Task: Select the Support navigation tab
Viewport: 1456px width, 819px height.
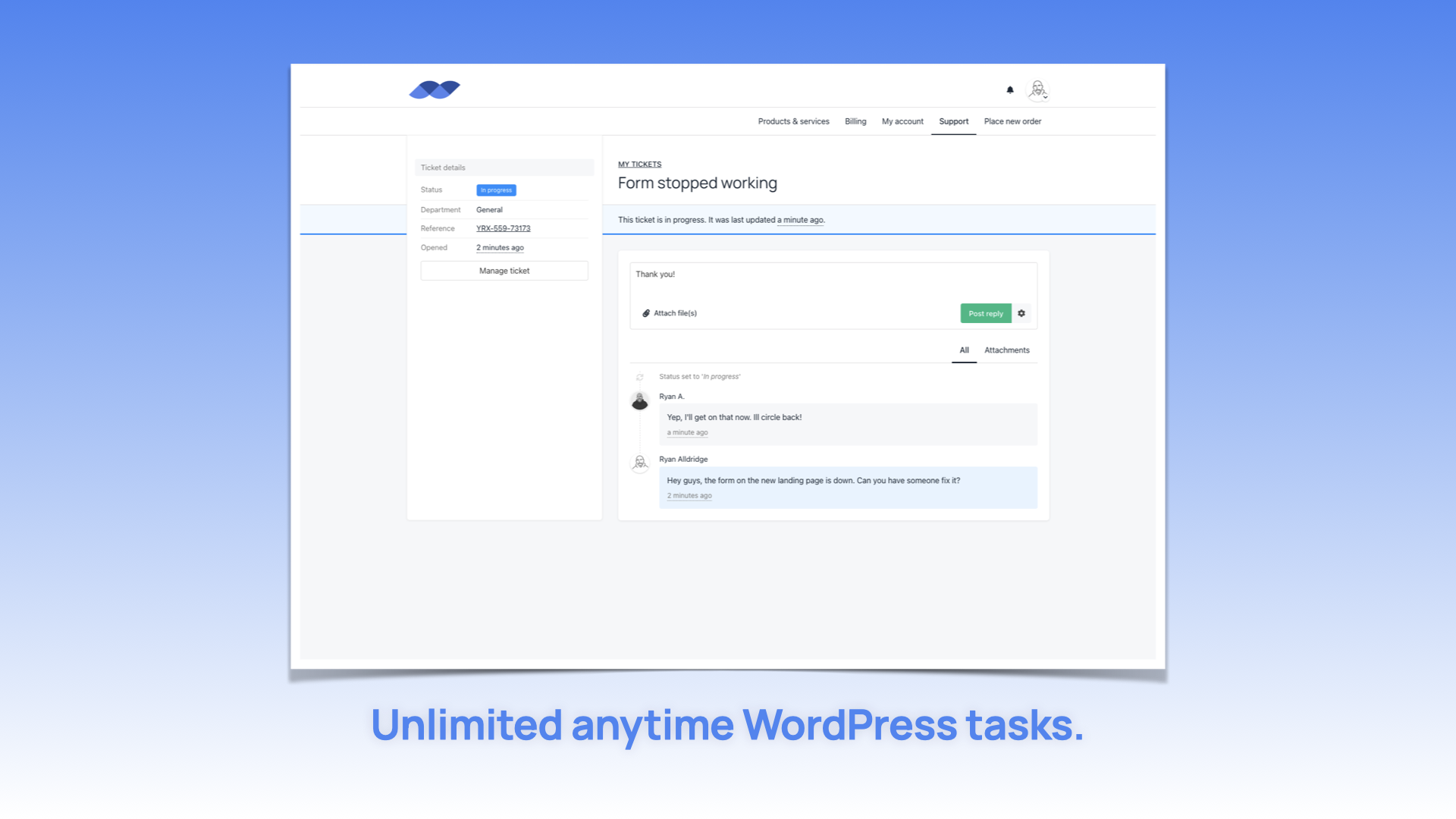Action: pos(953,121)
